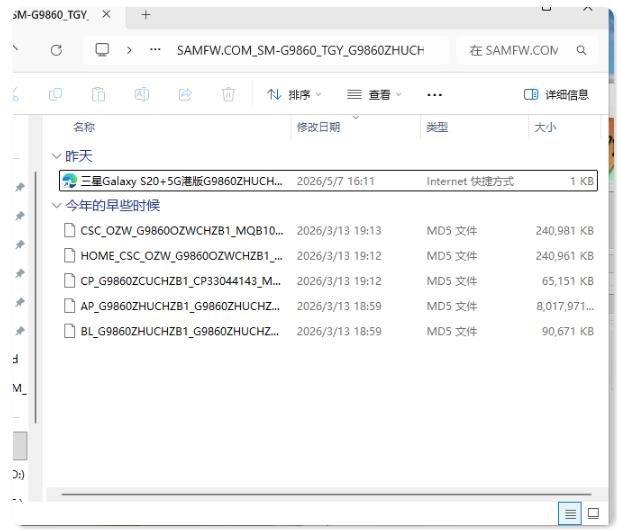The height and width of the screenshot is (530, 617).
Task: Click the paste icon in the toolbar
Action: tap(98, 94)
